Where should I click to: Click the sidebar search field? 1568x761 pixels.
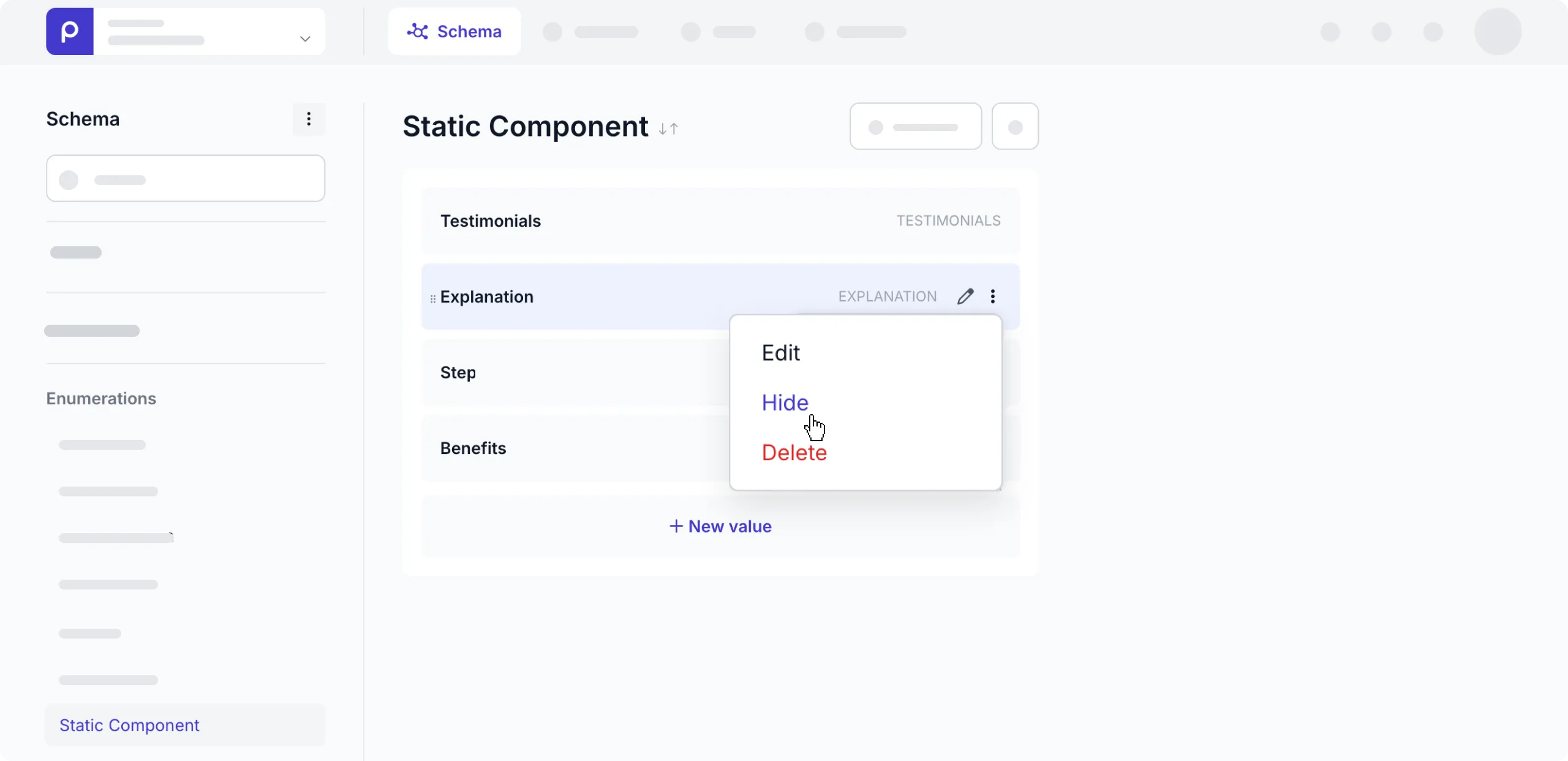(185, 178)
